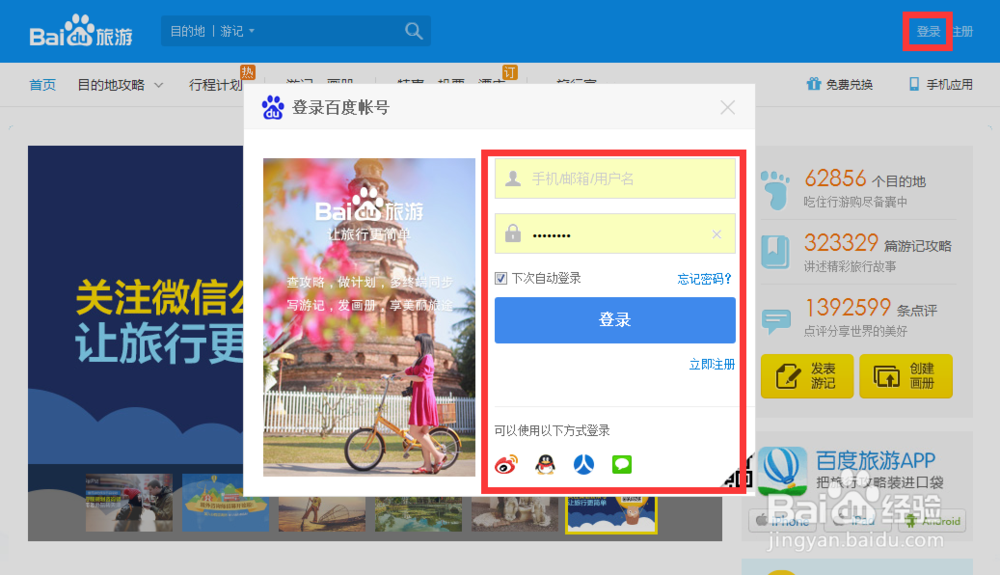Click the password input field
The image size is (1000, 575).
615,234
